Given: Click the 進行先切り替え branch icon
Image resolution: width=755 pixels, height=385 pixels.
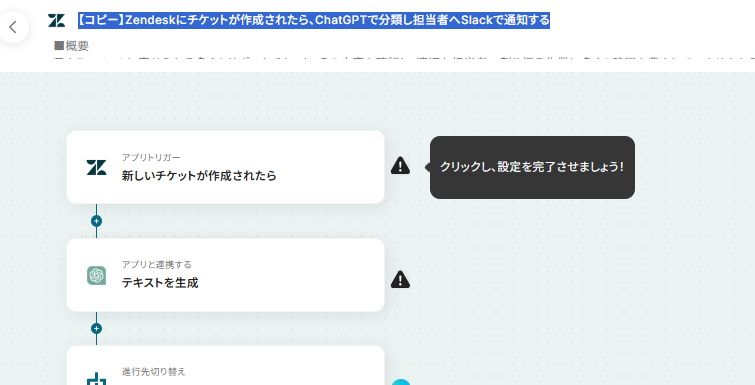Looking at the screenshot, I should 96,379.
